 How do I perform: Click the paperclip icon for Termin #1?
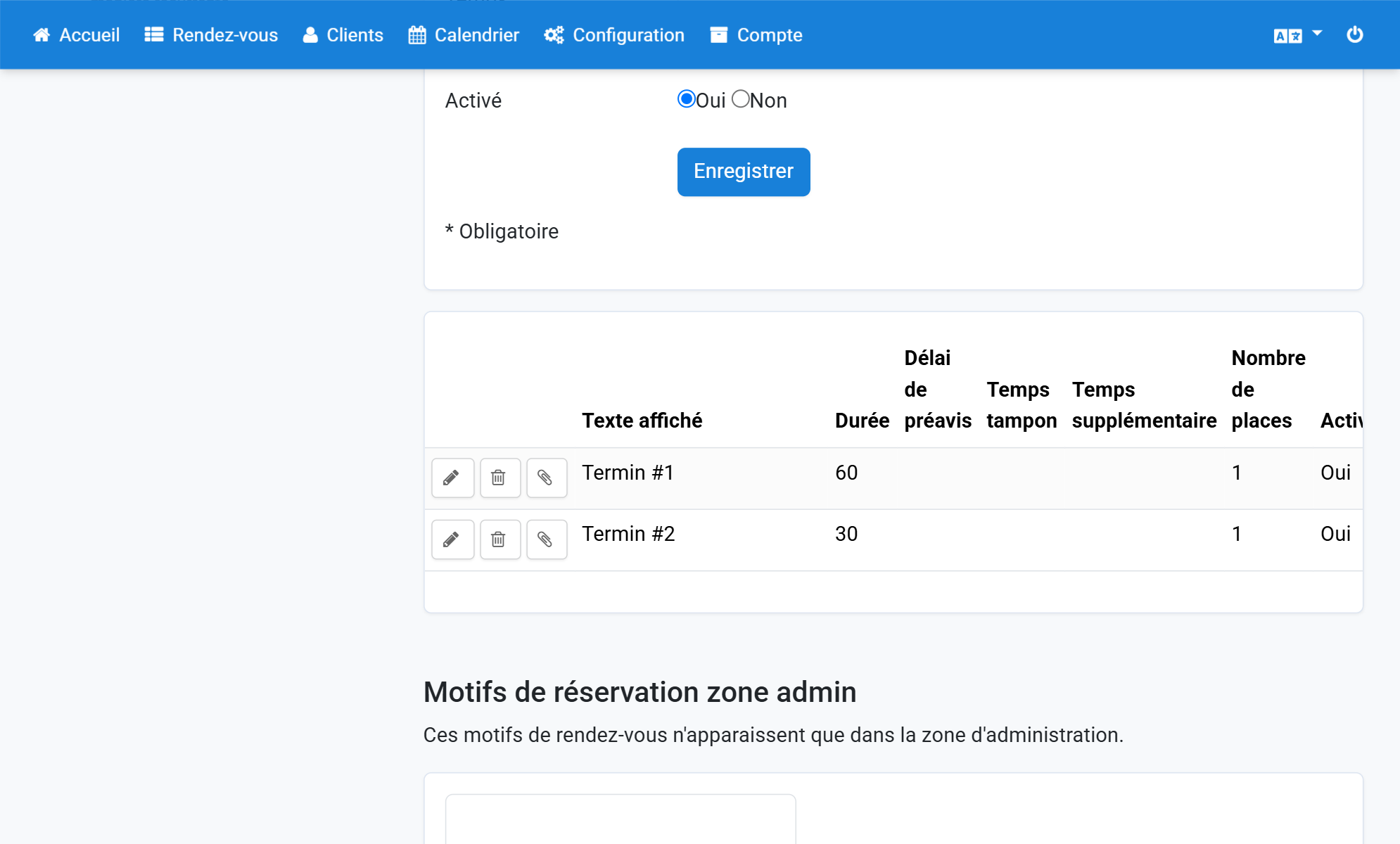pyautogui.click(x=547, y=478)
